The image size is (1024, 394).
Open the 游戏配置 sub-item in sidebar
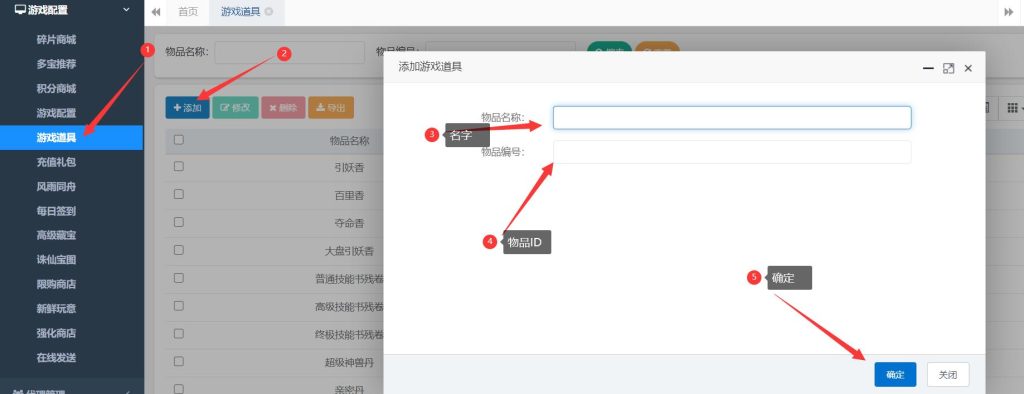[56, 113]
